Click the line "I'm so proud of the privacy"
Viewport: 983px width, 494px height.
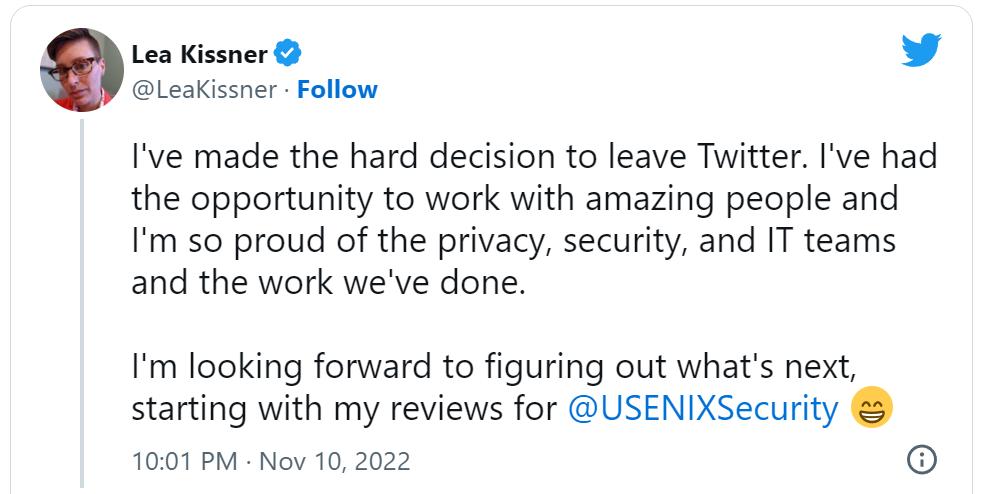tap(512, 241)
